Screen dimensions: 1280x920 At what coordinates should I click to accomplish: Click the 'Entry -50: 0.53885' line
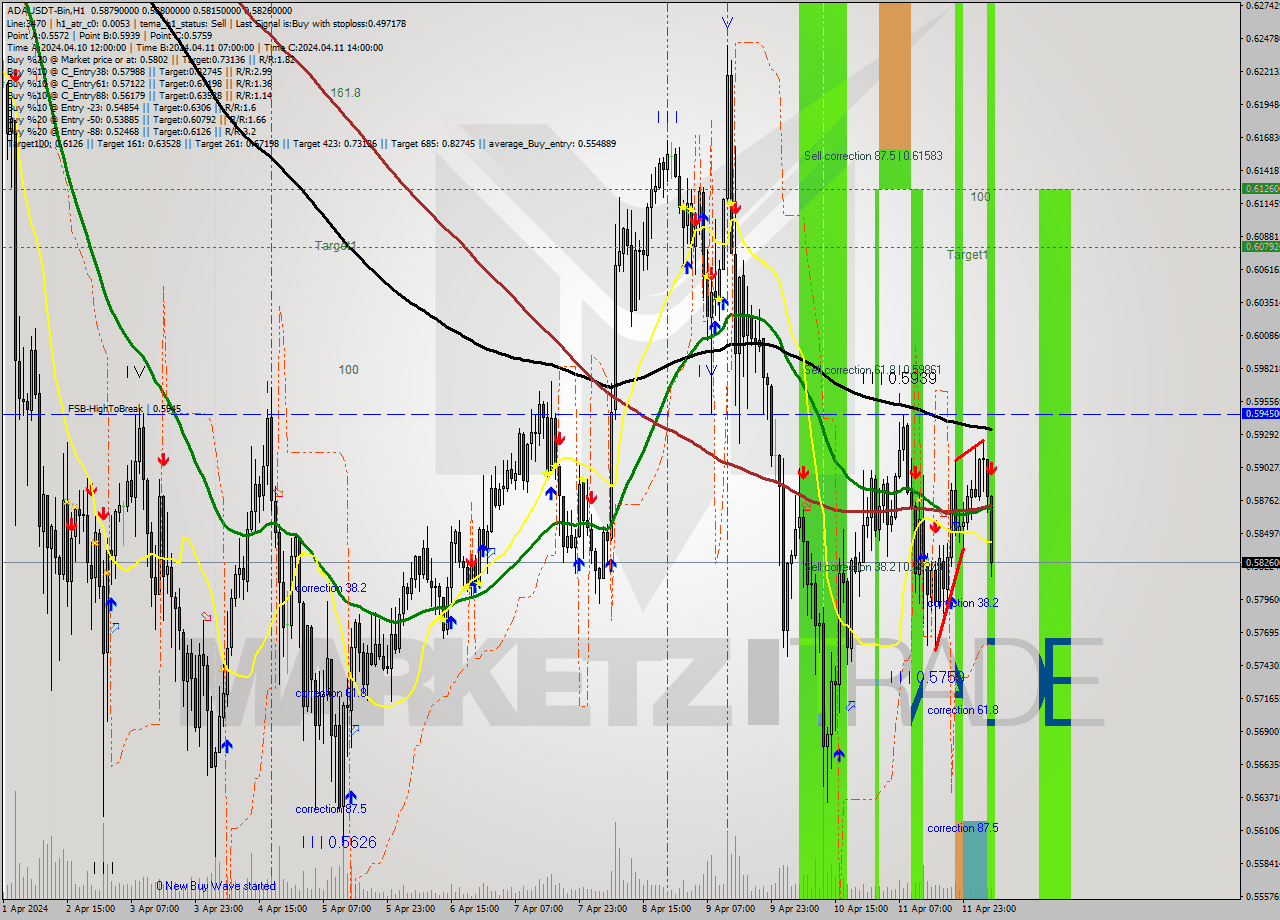pyautogui.click(x=101, y=120)
